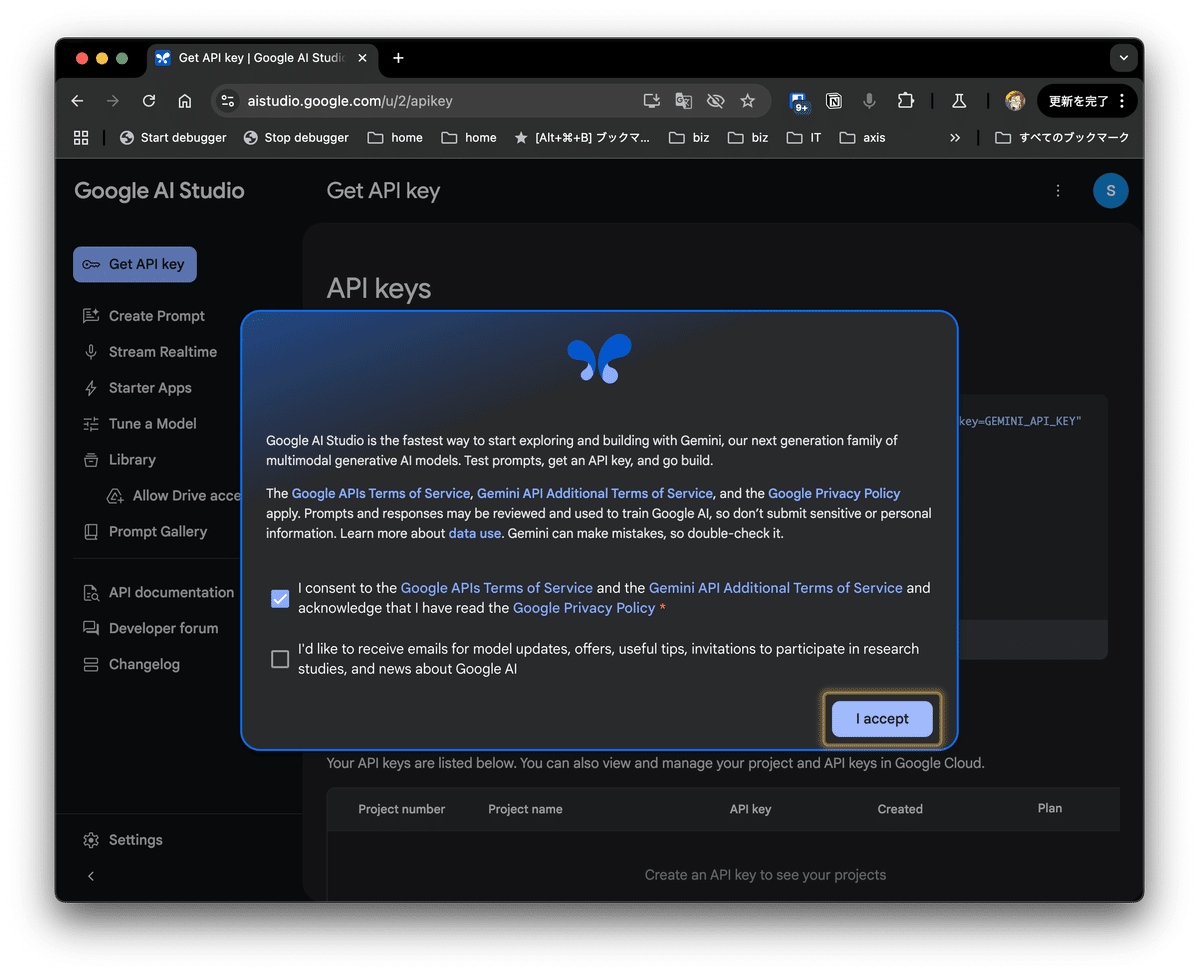The image size is (1200, 976).
Task: Open the account avatar labeled S
Action: (1111, 191)
